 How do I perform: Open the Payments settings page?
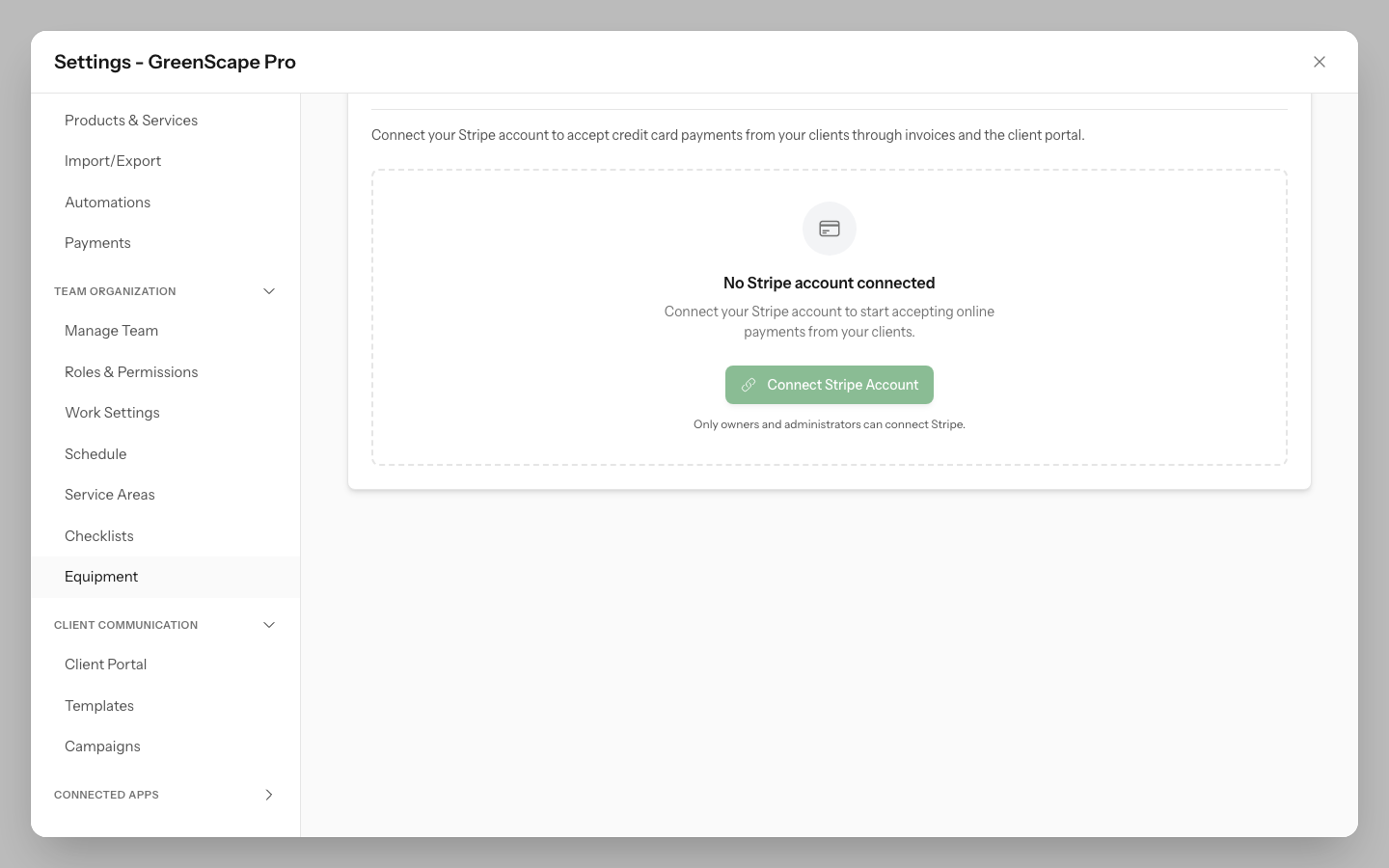coord(97,243)
